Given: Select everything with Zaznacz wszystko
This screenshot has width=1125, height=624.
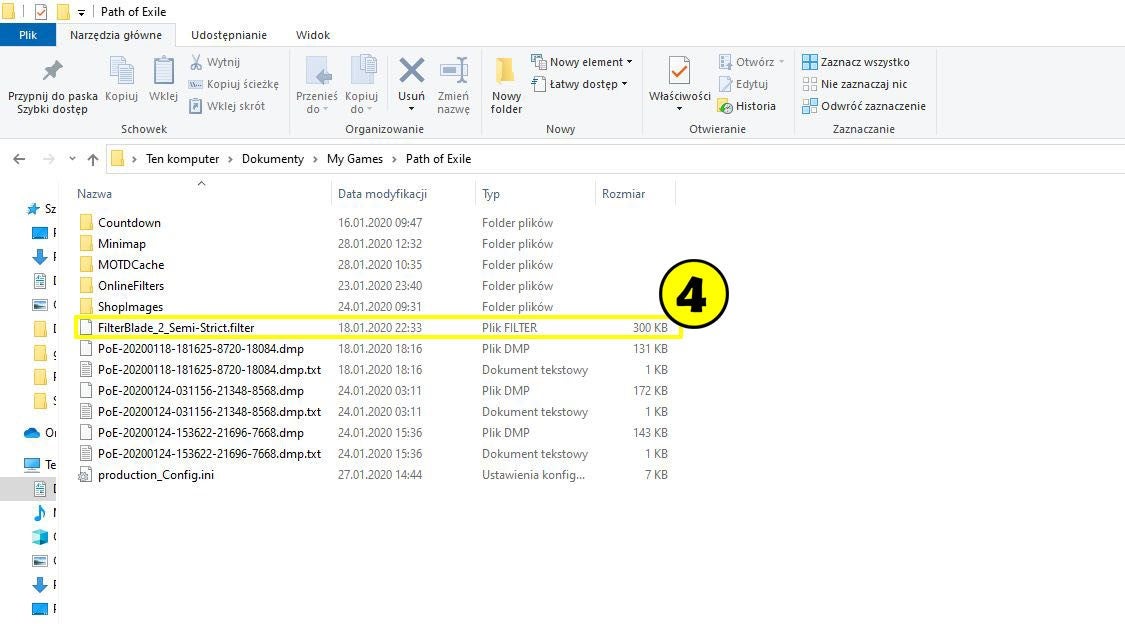Looking at the screenshot, I should pos(856,62).
